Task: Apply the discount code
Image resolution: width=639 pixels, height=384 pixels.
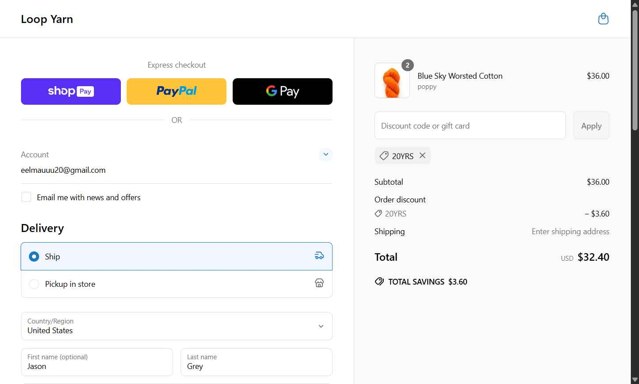Action: click(x=591, y=126)
